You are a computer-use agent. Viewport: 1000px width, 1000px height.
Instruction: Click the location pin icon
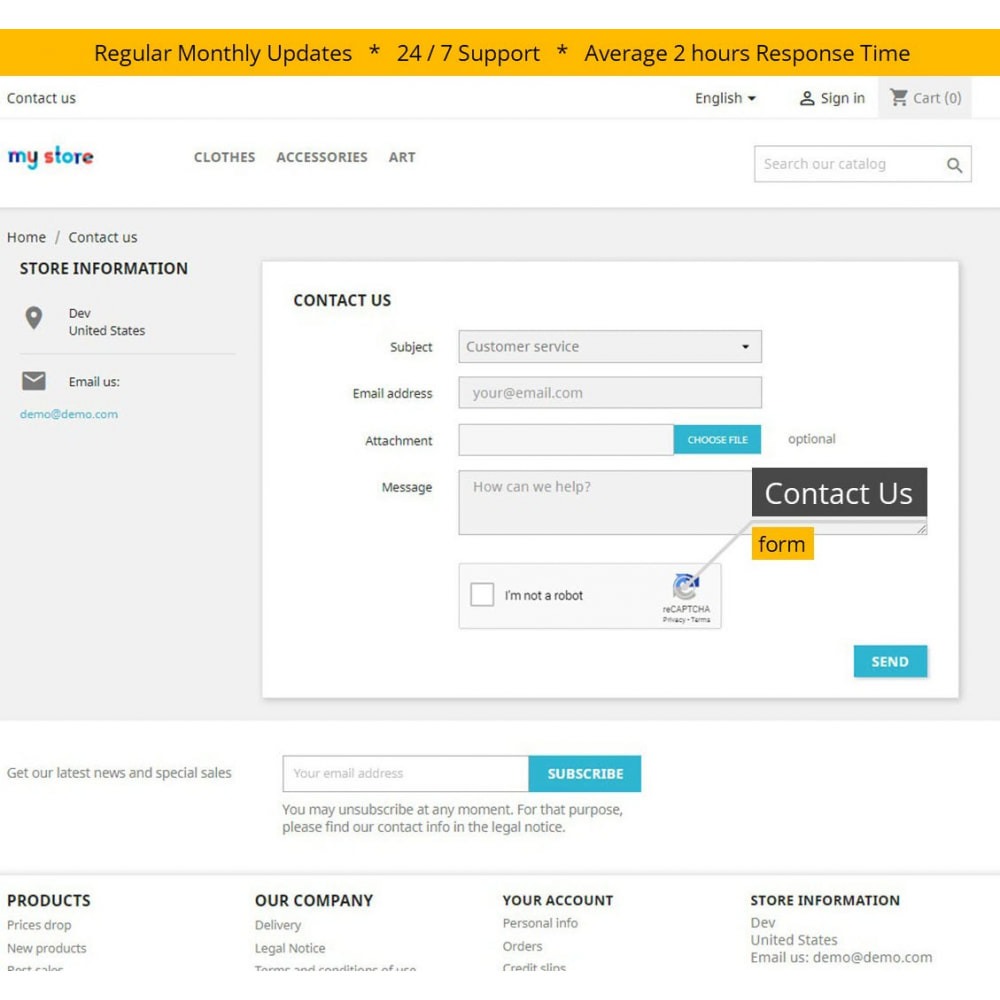coord(34,318)
